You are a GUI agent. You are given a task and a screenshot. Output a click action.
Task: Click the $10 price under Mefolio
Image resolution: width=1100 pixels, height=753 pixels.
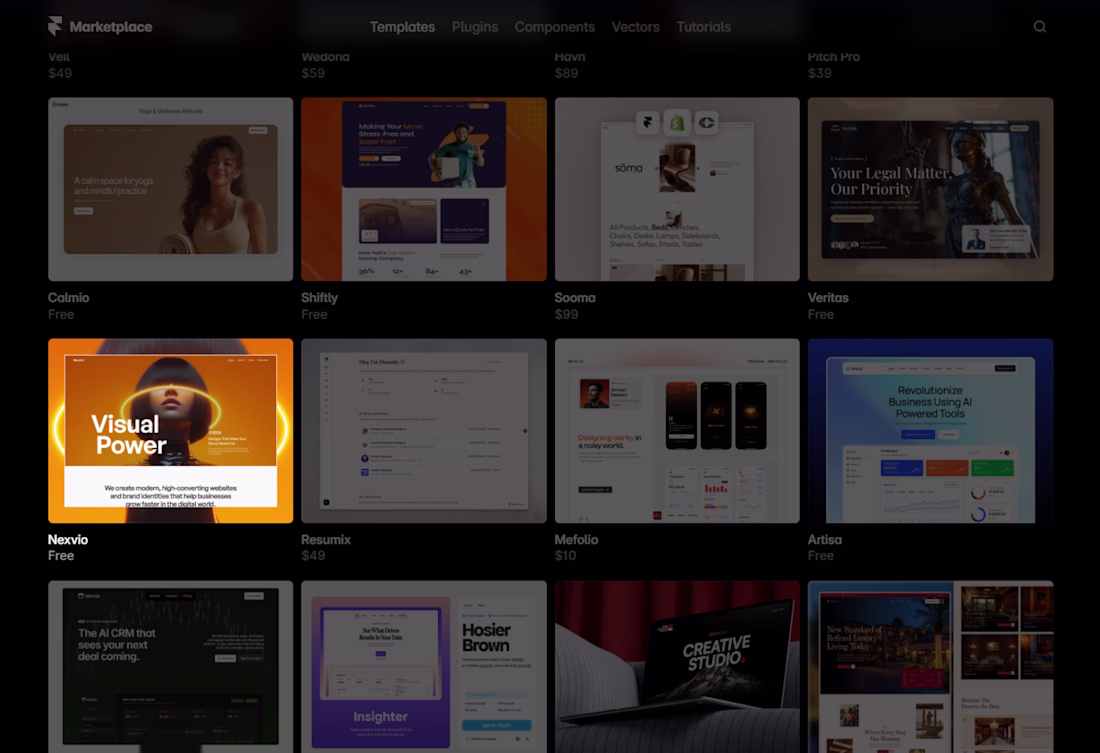565,556
